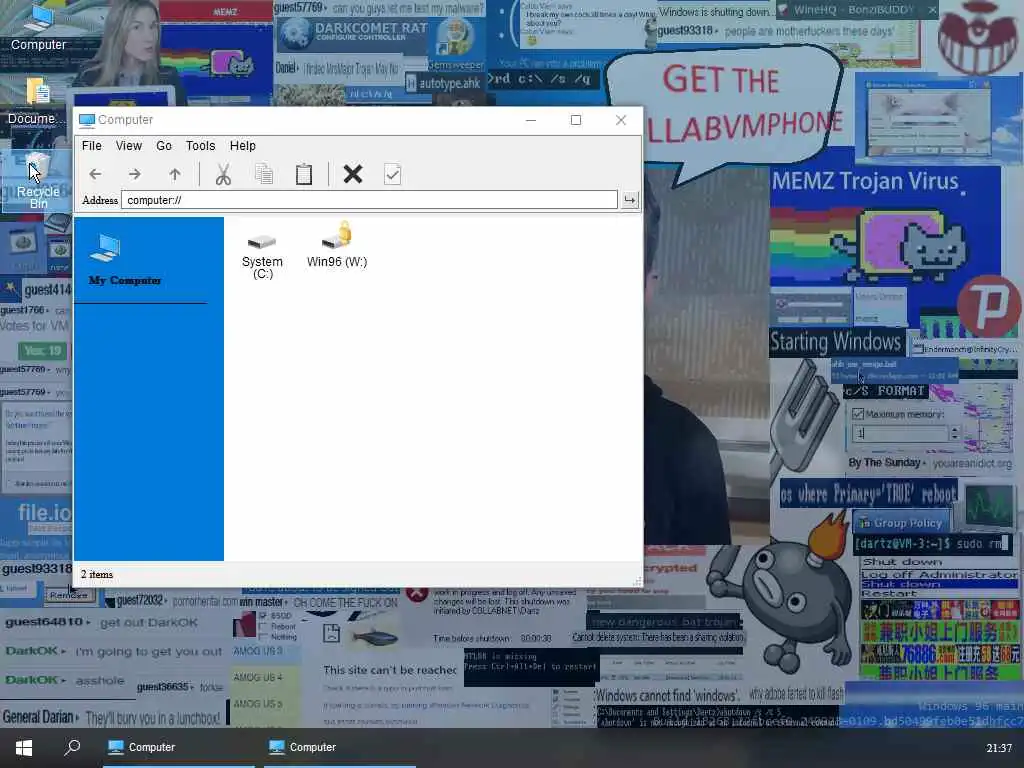Click the '2 items' status text
Screen dimensions: 1024x768
click(x=97, y=574)
